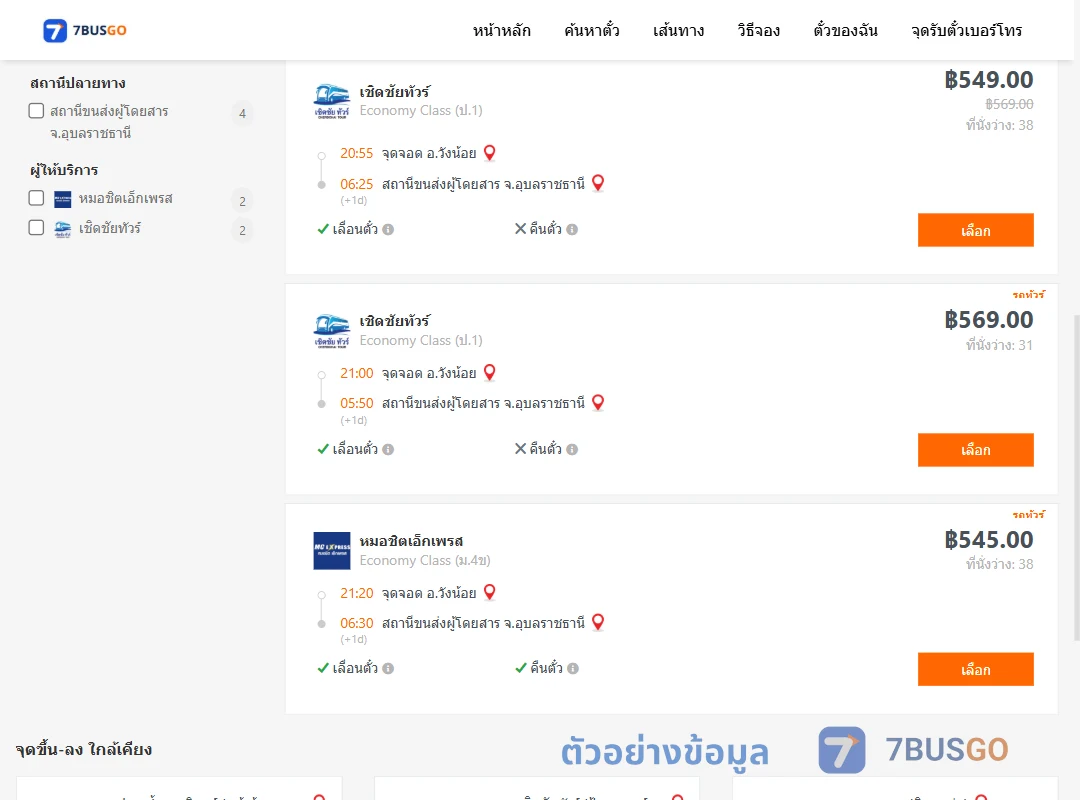
Task: Click the 05:50 arrival time
Action: pyautogui.click(x=356, y=404)
